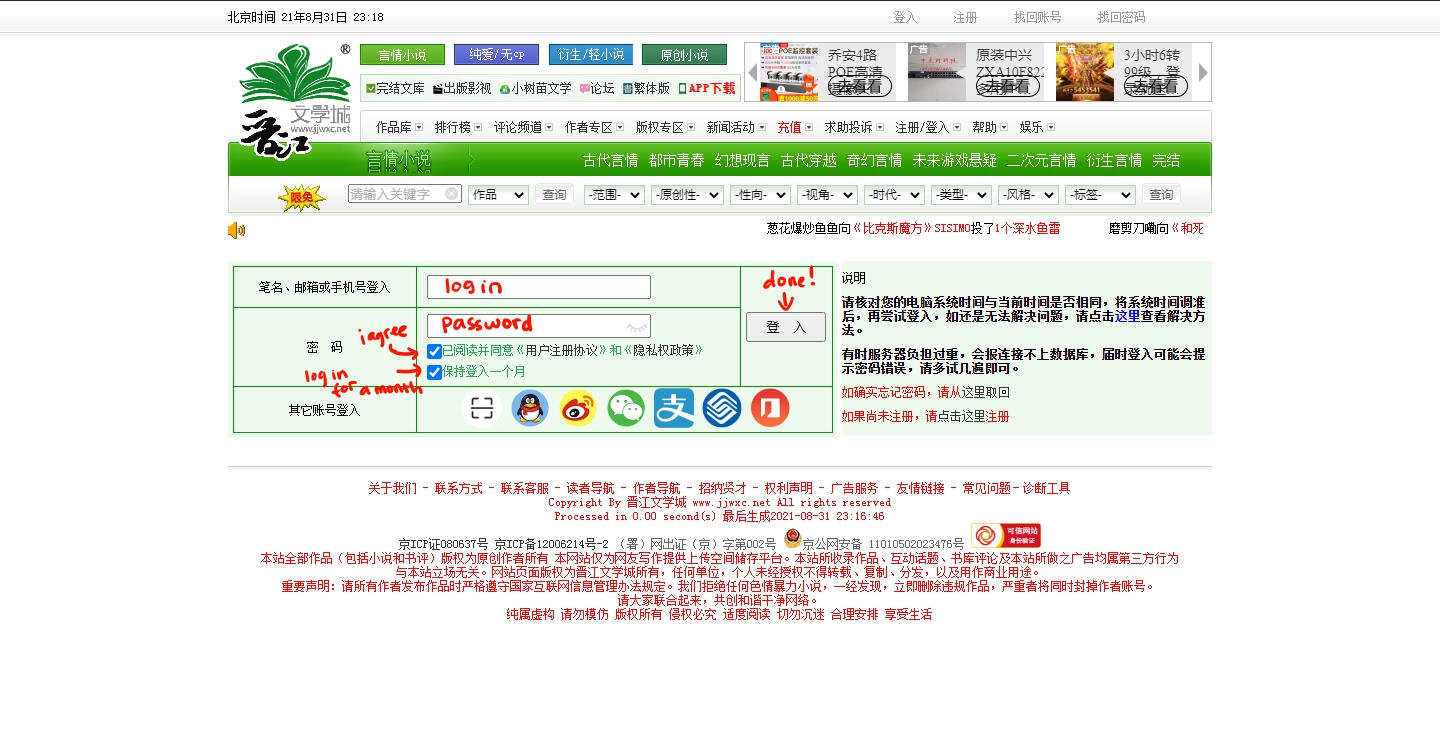Open the 作品 search type dropdown
The width and height of the screenshot is (1440, 754).
click(x=498, y=195)
